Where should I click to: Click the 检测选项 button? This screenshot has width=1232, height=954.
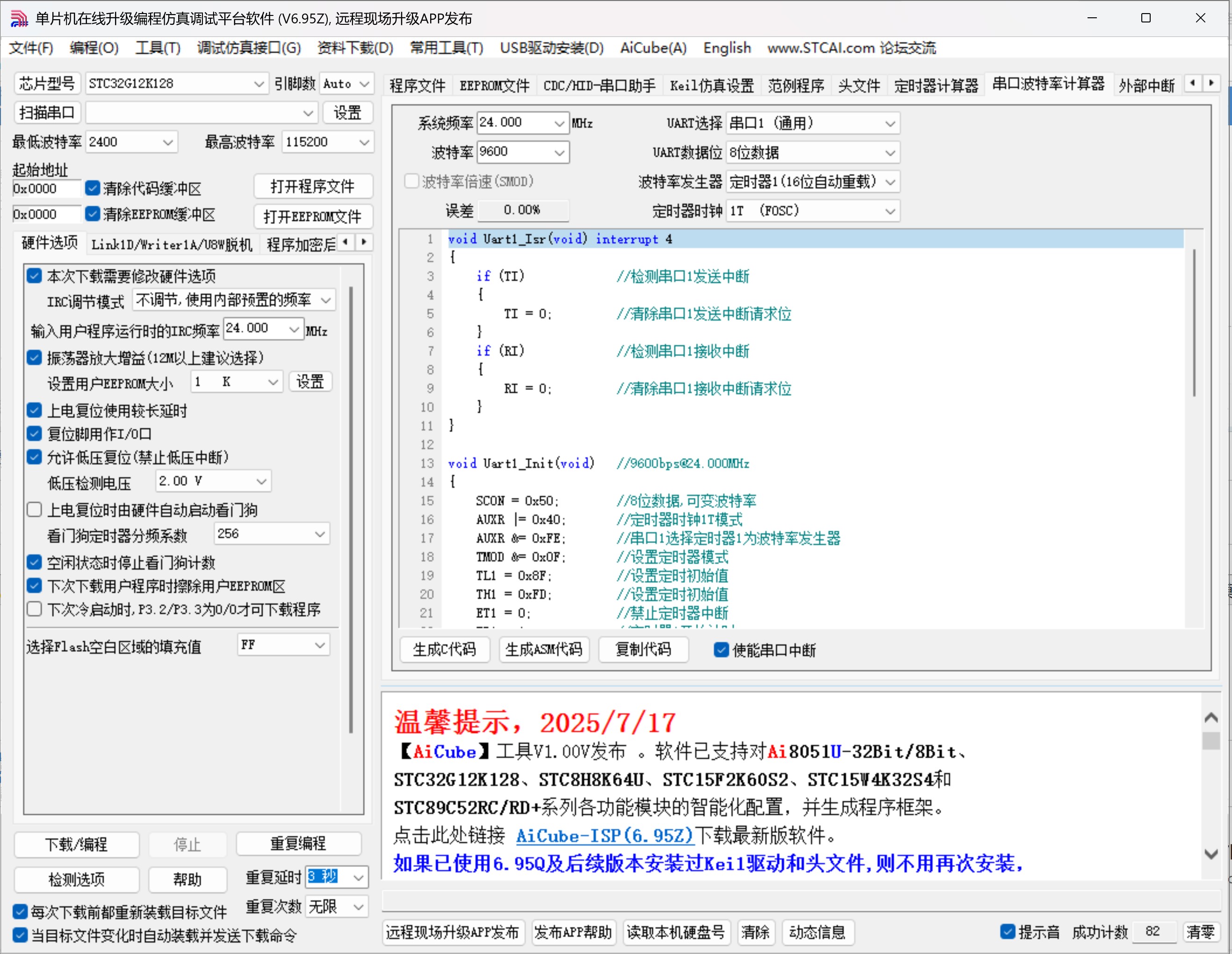(x=76, y=880)
